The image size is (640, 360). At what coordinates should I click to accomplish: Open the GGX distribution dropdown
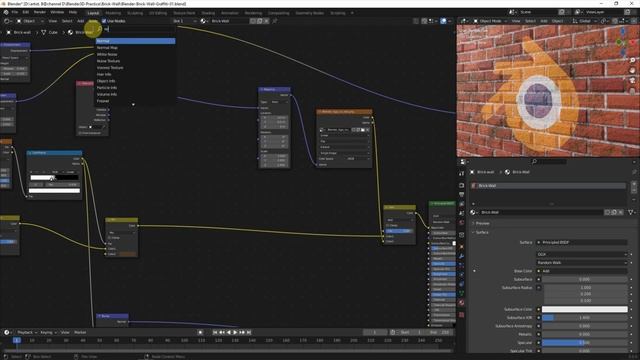(581, 254)
